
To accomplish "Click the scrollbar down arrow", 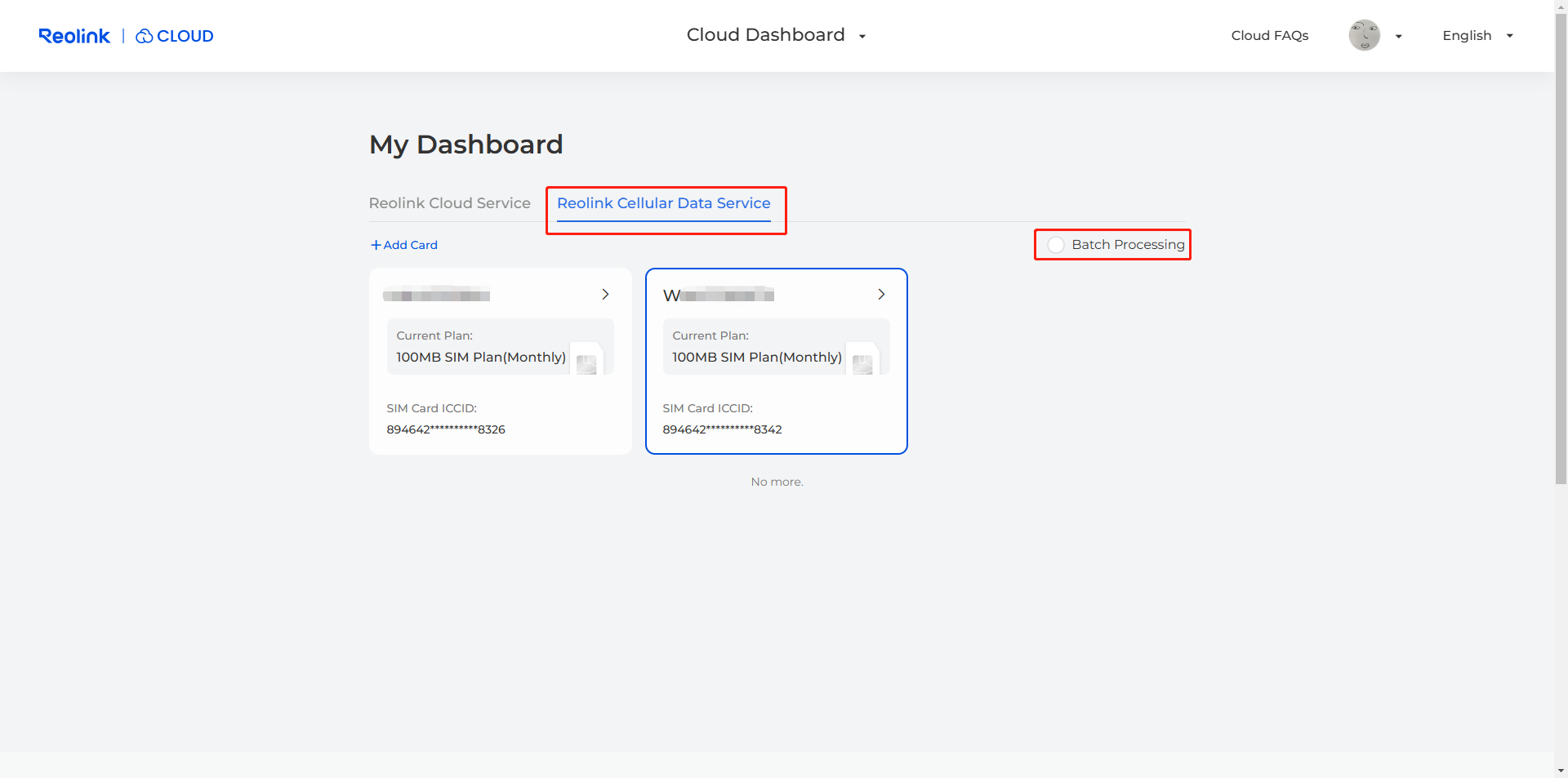I will click(x=1561, y=771).
